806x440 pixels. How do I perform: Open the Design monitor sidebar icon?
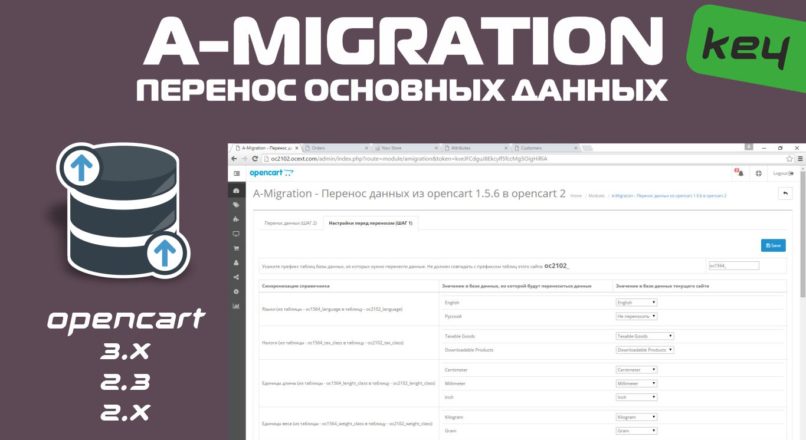coord(236,234)
